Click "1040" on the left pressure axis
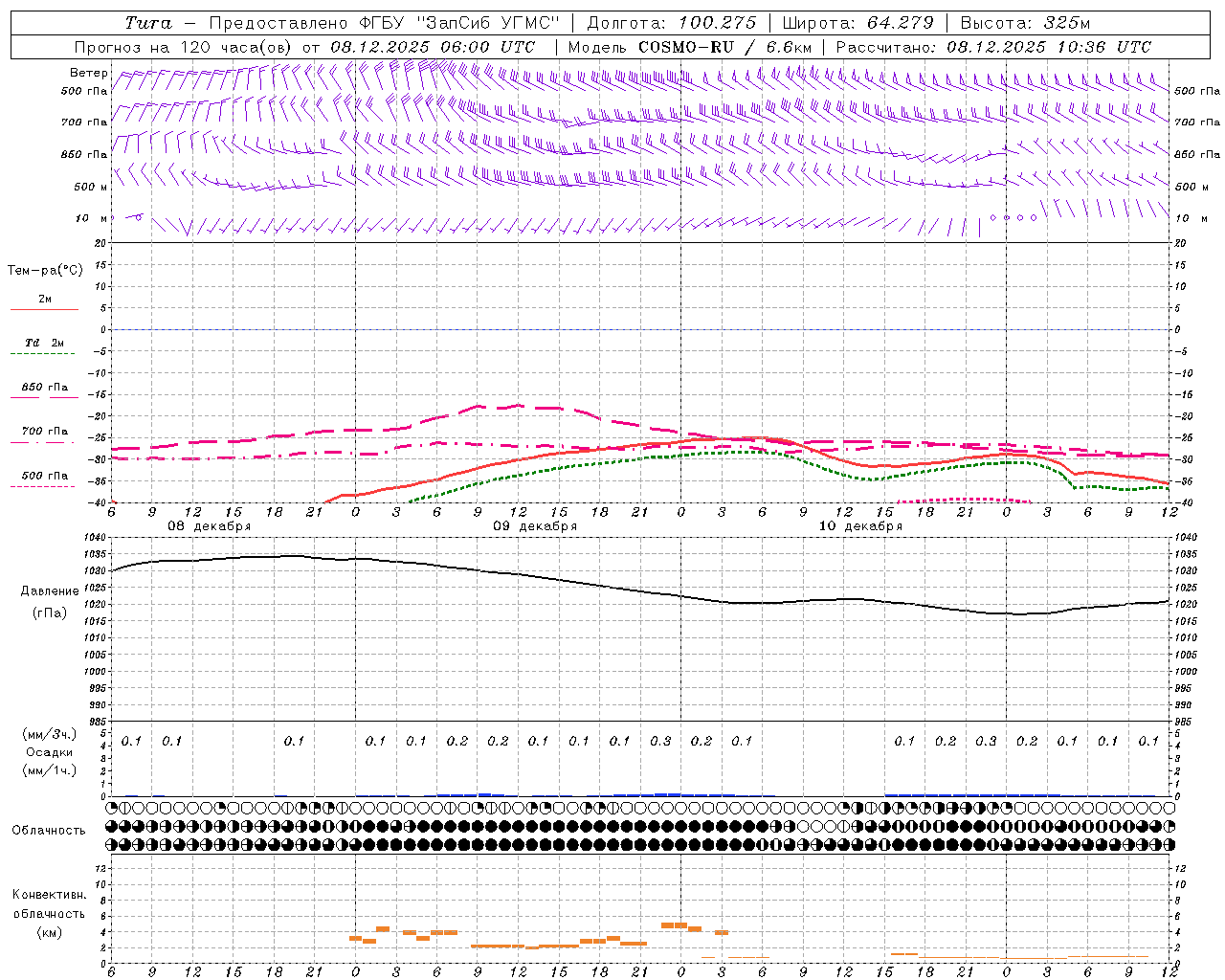 tap(96, 538)
